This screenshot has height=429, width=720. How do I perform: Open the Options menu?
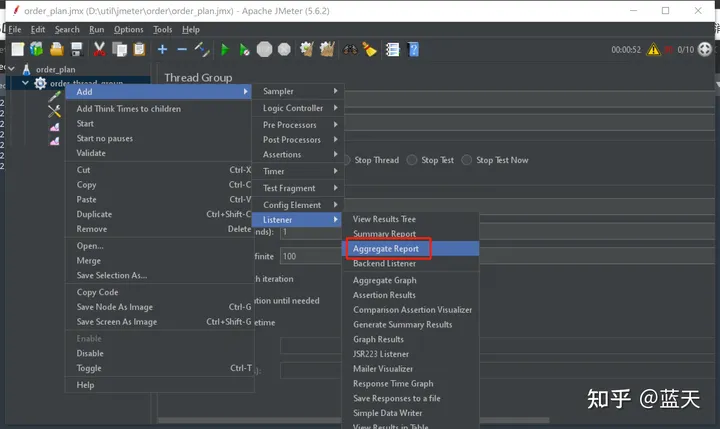pyautogui.click(x=129, y=29)
